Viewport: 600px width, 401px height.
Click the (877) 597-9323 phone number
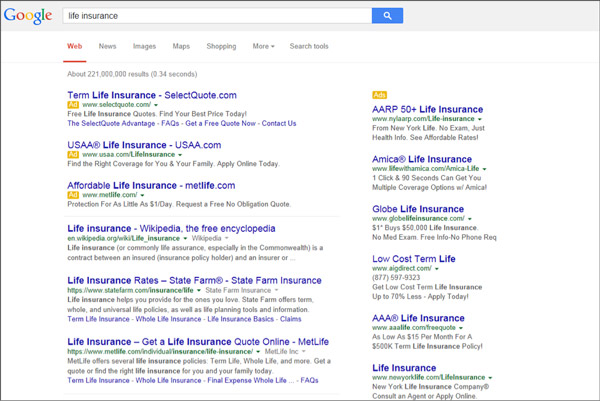point(396,277)
